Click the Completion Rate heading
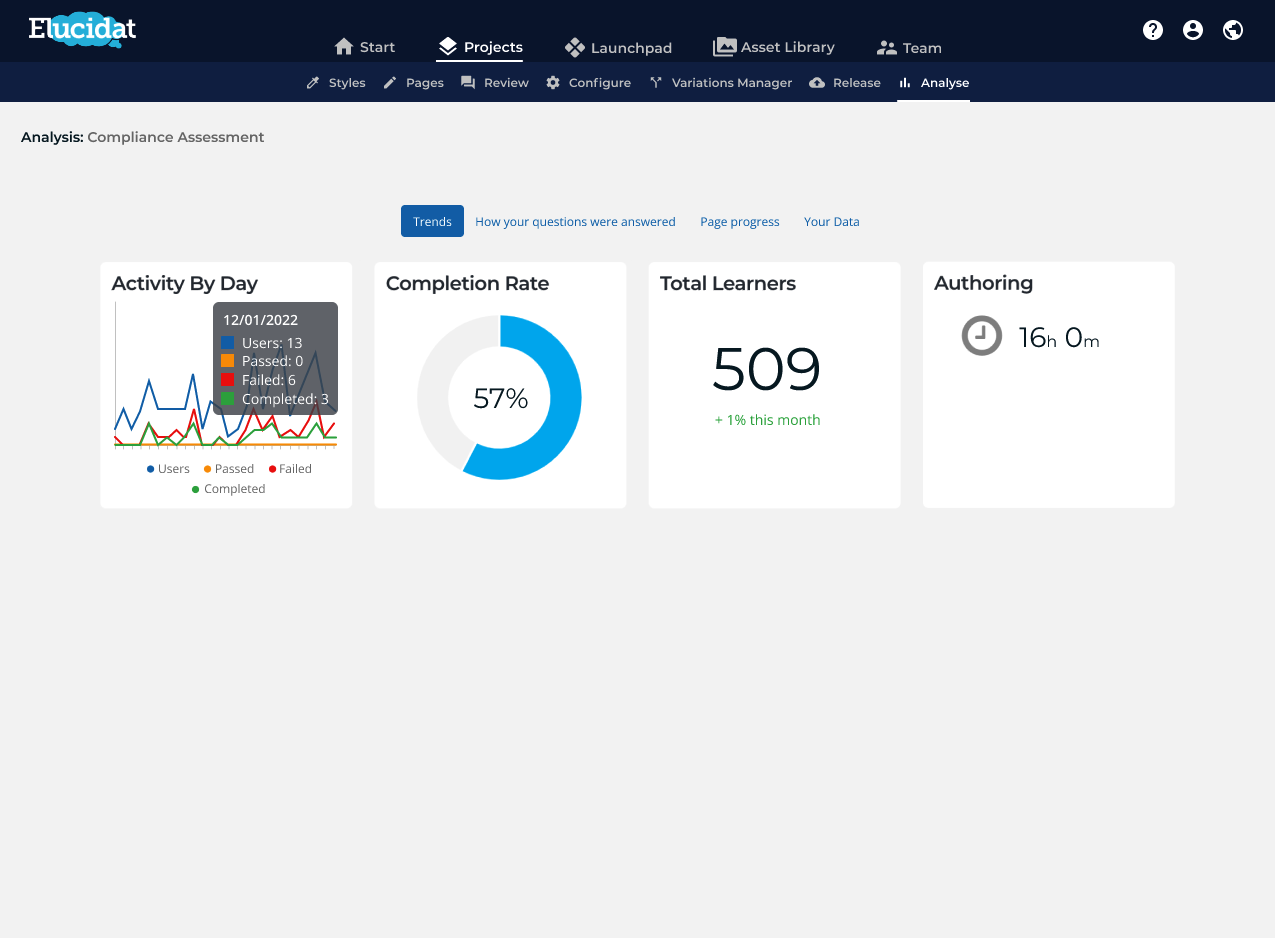 pyautogui.click(x=467, y=283)
